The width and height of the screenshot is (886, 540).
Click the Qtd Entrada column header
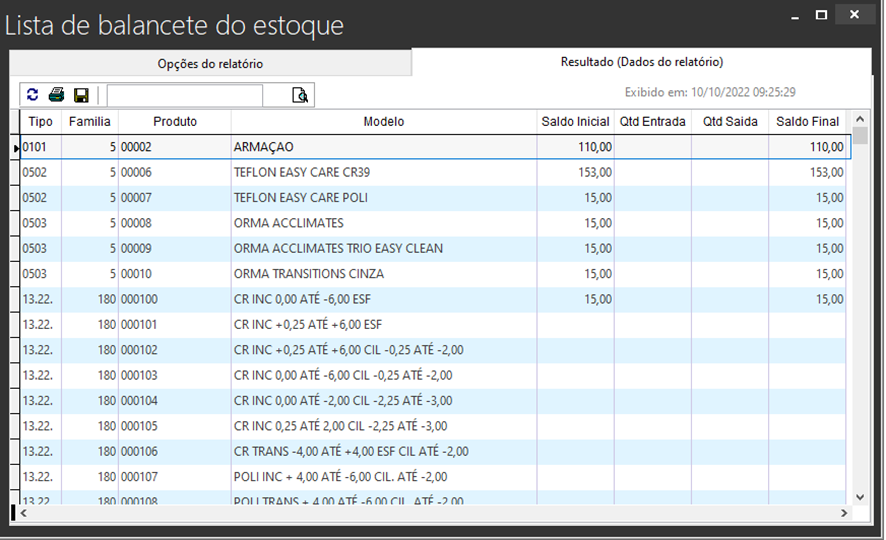(652, 122)
